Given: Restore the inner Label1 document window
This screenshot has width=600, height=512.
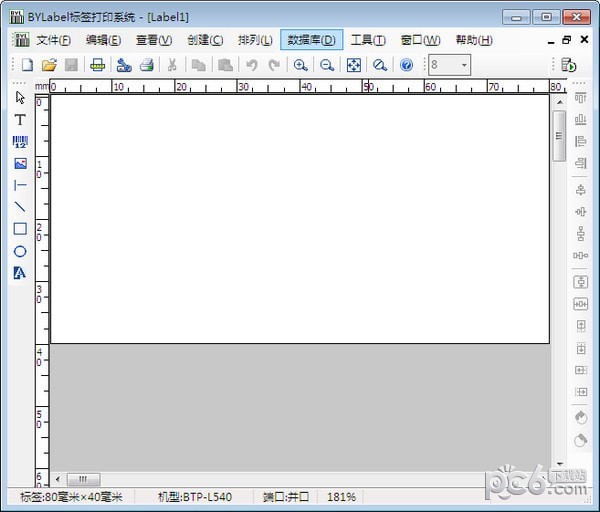Looking at the screenshot, I should (567, 40).
